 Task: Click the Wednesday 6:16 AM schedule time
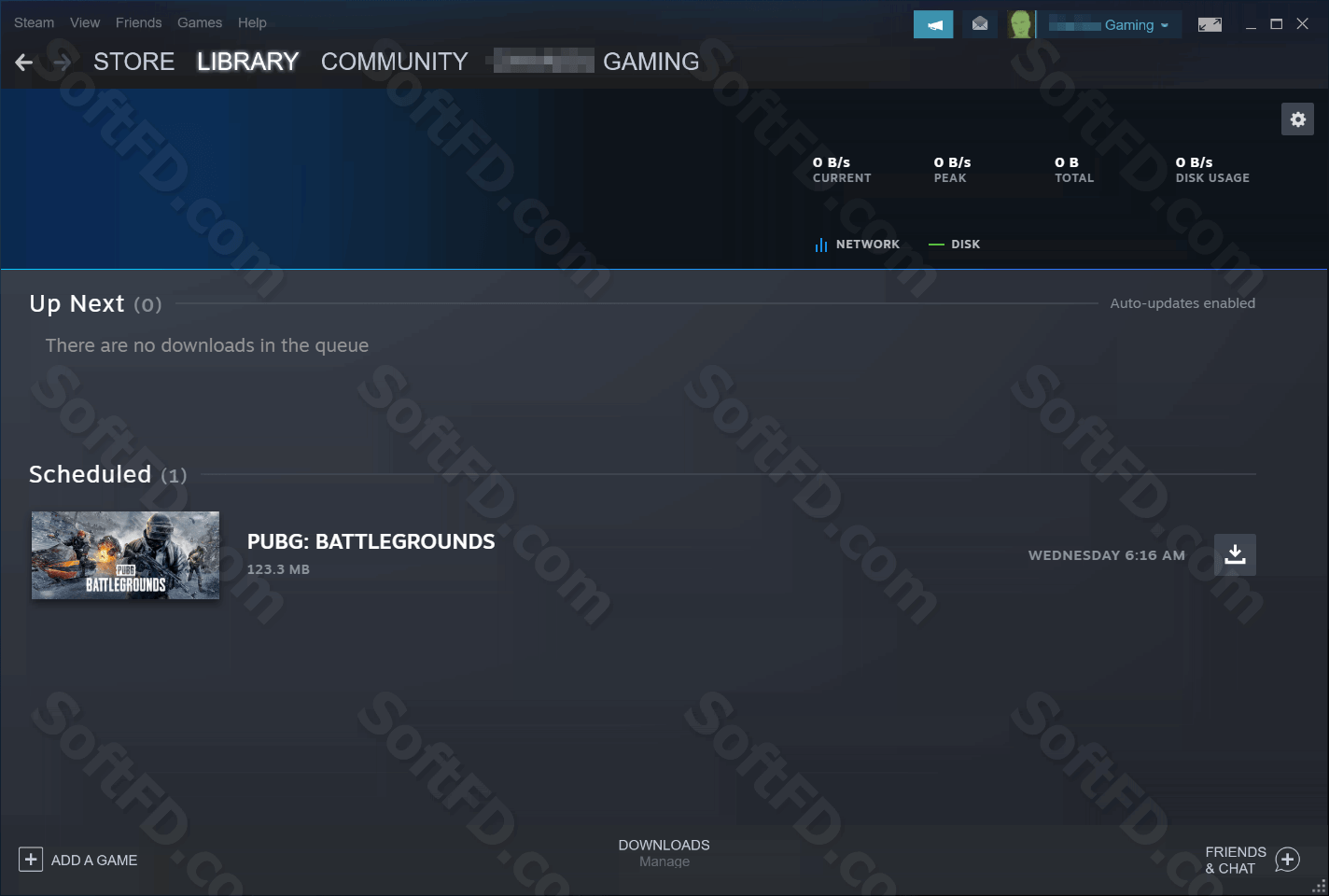1107,555
